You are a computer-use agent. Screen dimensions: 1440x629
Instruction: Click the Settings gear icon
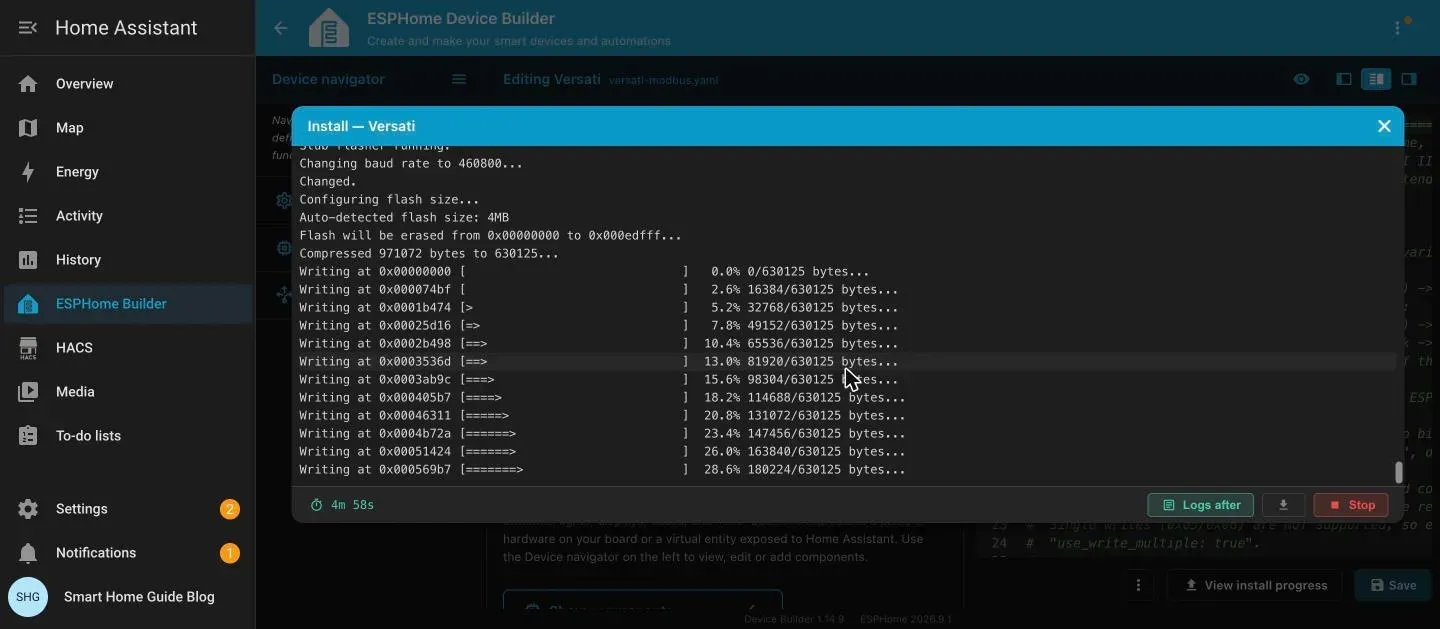pos(28,509)
